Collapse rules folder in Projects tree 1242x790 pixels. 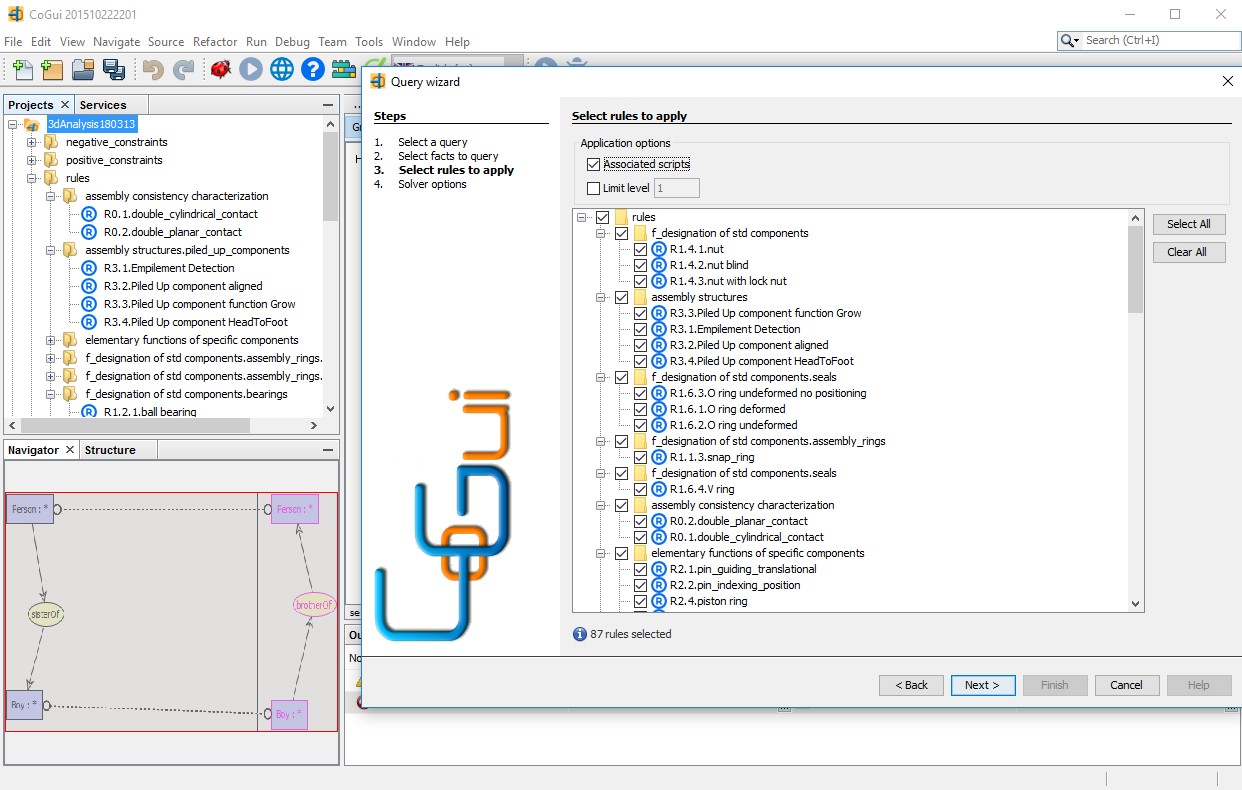click(x=32, y=178)
